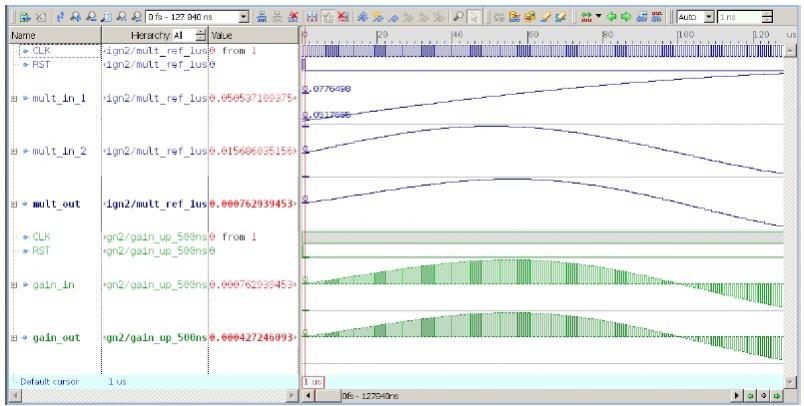Select the bold mult_out signal name

tap(56, 204)
